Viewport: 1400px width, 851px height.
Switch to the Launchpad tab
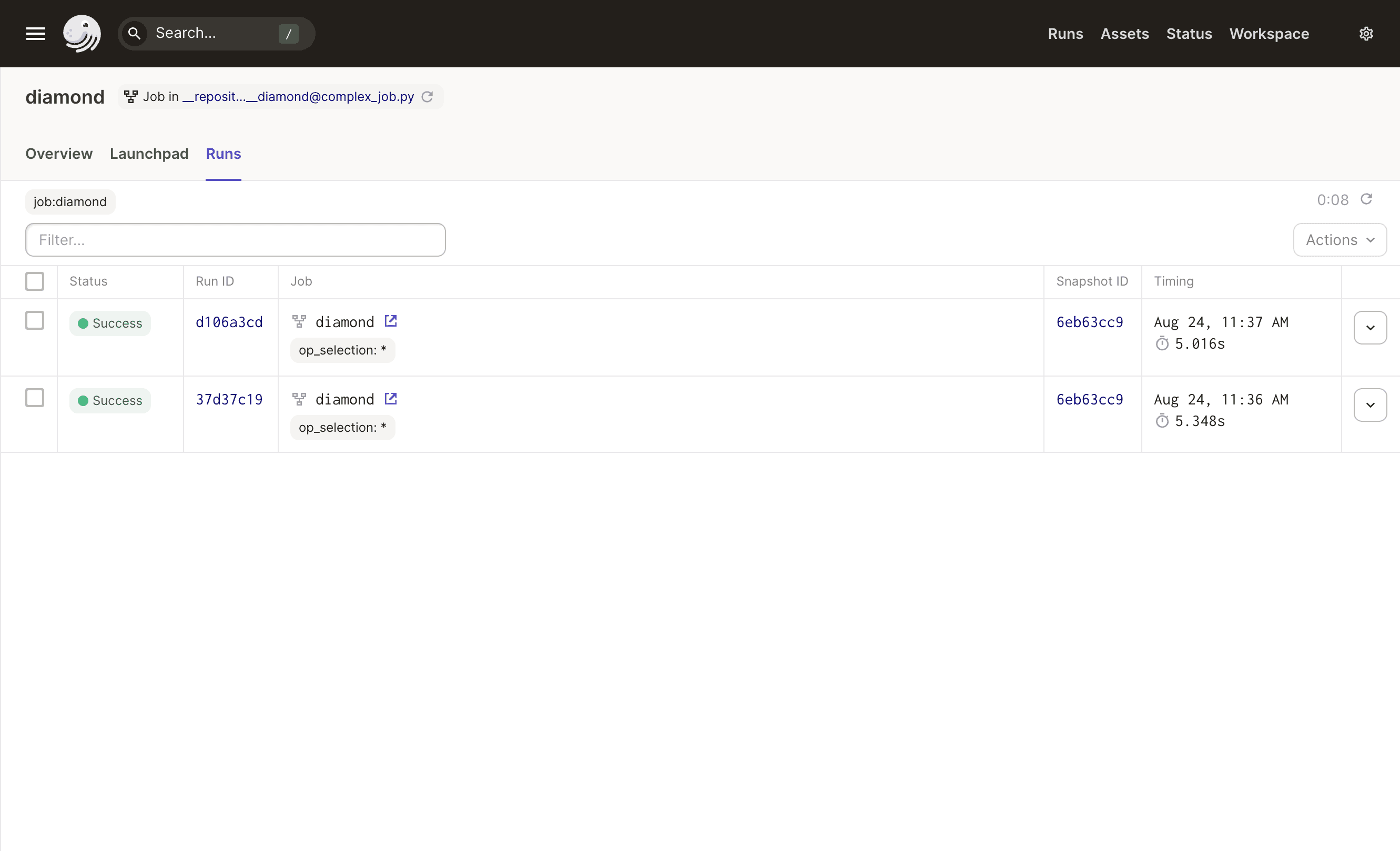click(149, 154)
